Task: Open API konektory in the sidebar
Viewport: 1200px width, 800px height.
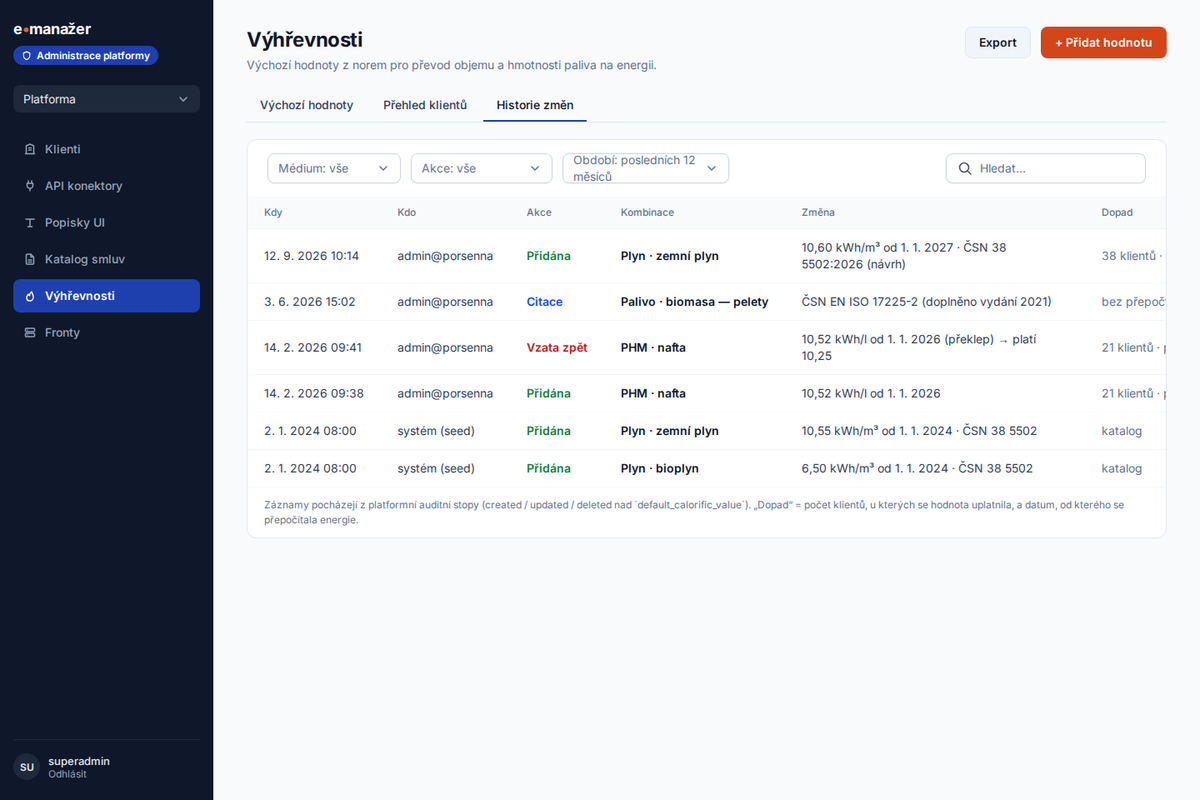Action: (x=106, y=186)
